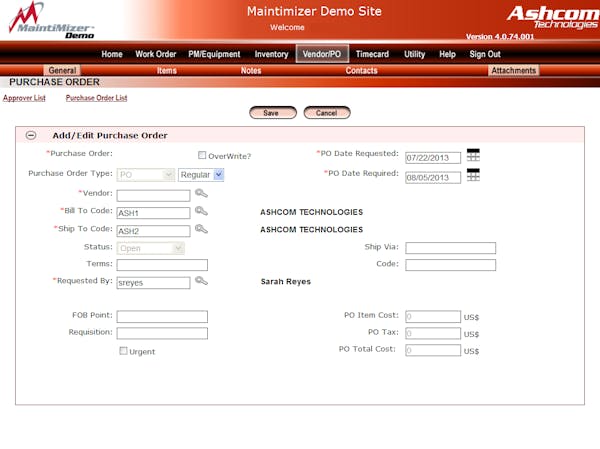Switch to the Attachments tab
The width and height of the screenshot is (600, 449).
[514, 70]
